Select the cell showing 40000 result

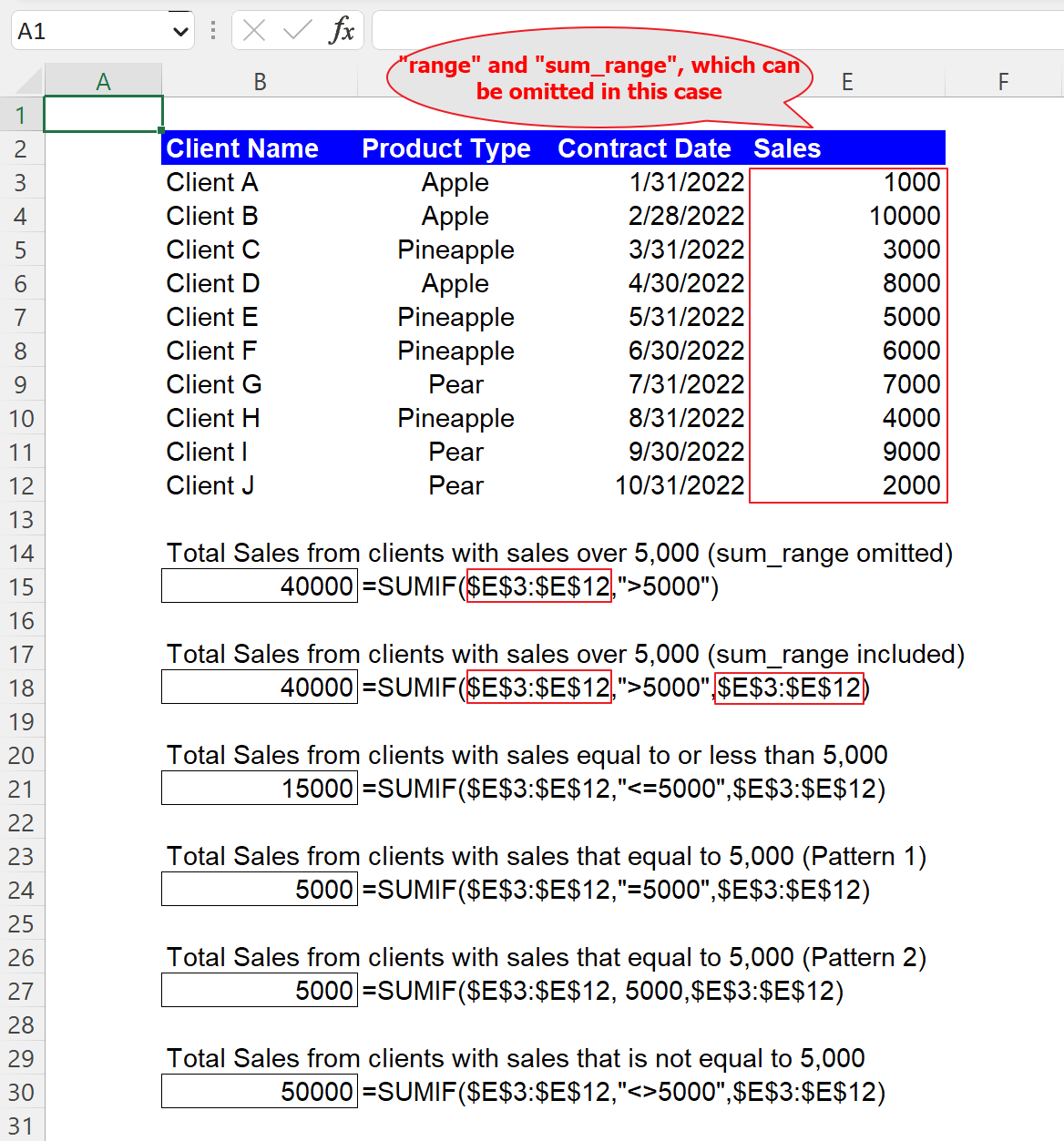click(x=259, y=586)
